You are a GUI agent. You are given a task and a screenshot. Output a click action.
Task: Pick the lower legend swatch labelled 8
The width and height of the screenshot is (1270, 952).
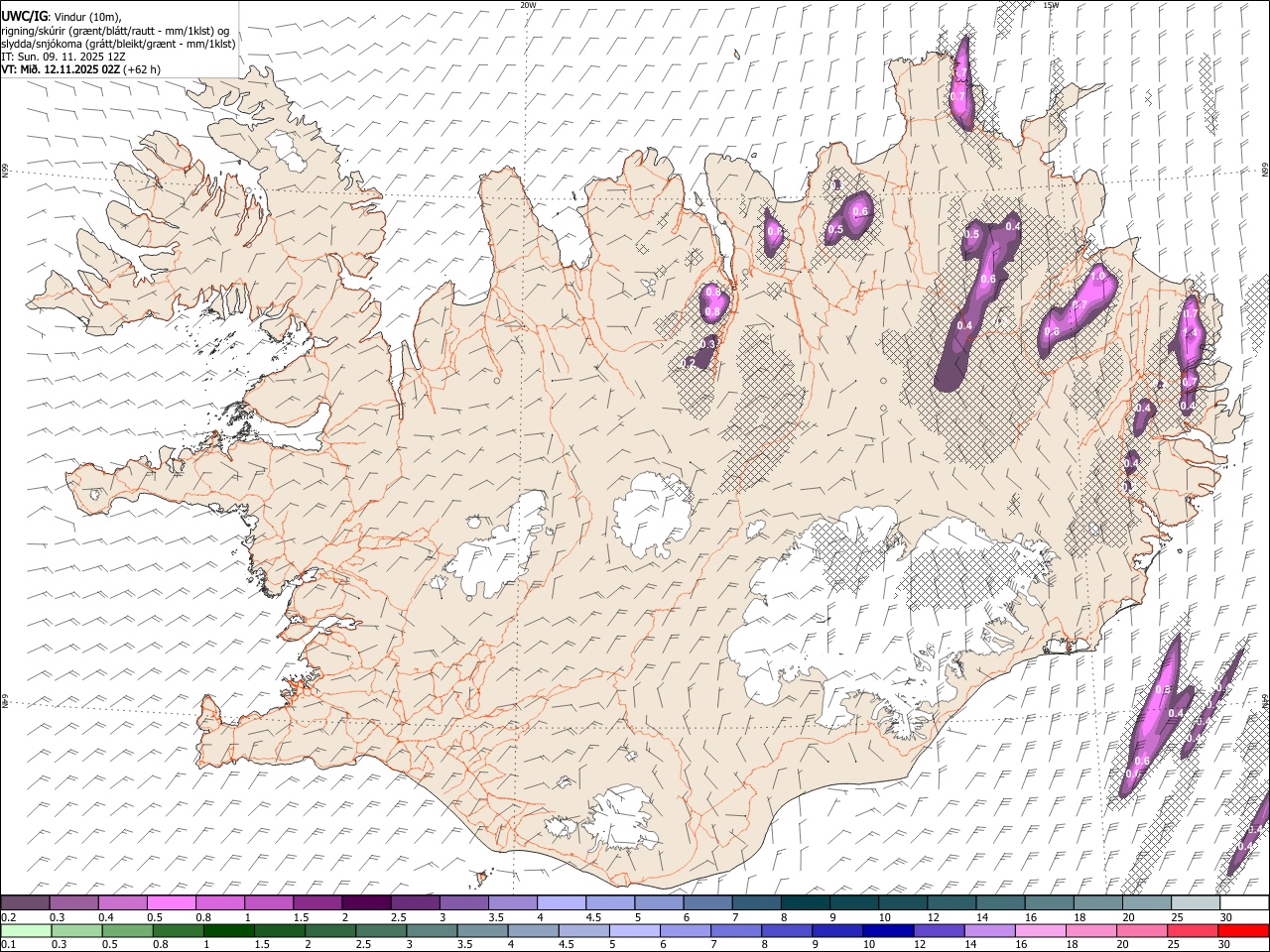(787, 930)
